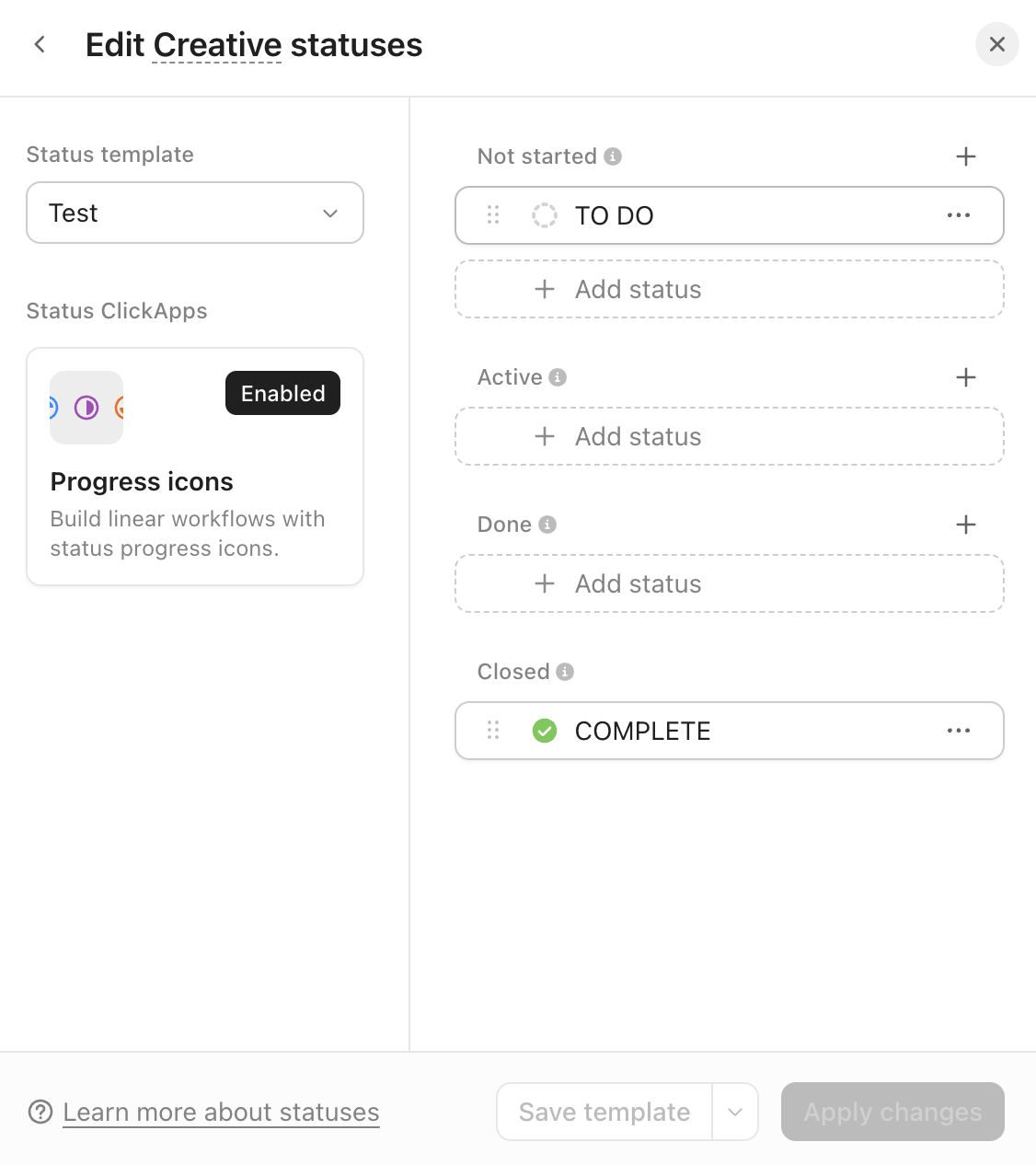Screen dimensions: 1036x1165
Task: Click the plus icon beside Not started
Action: point(965,156)
